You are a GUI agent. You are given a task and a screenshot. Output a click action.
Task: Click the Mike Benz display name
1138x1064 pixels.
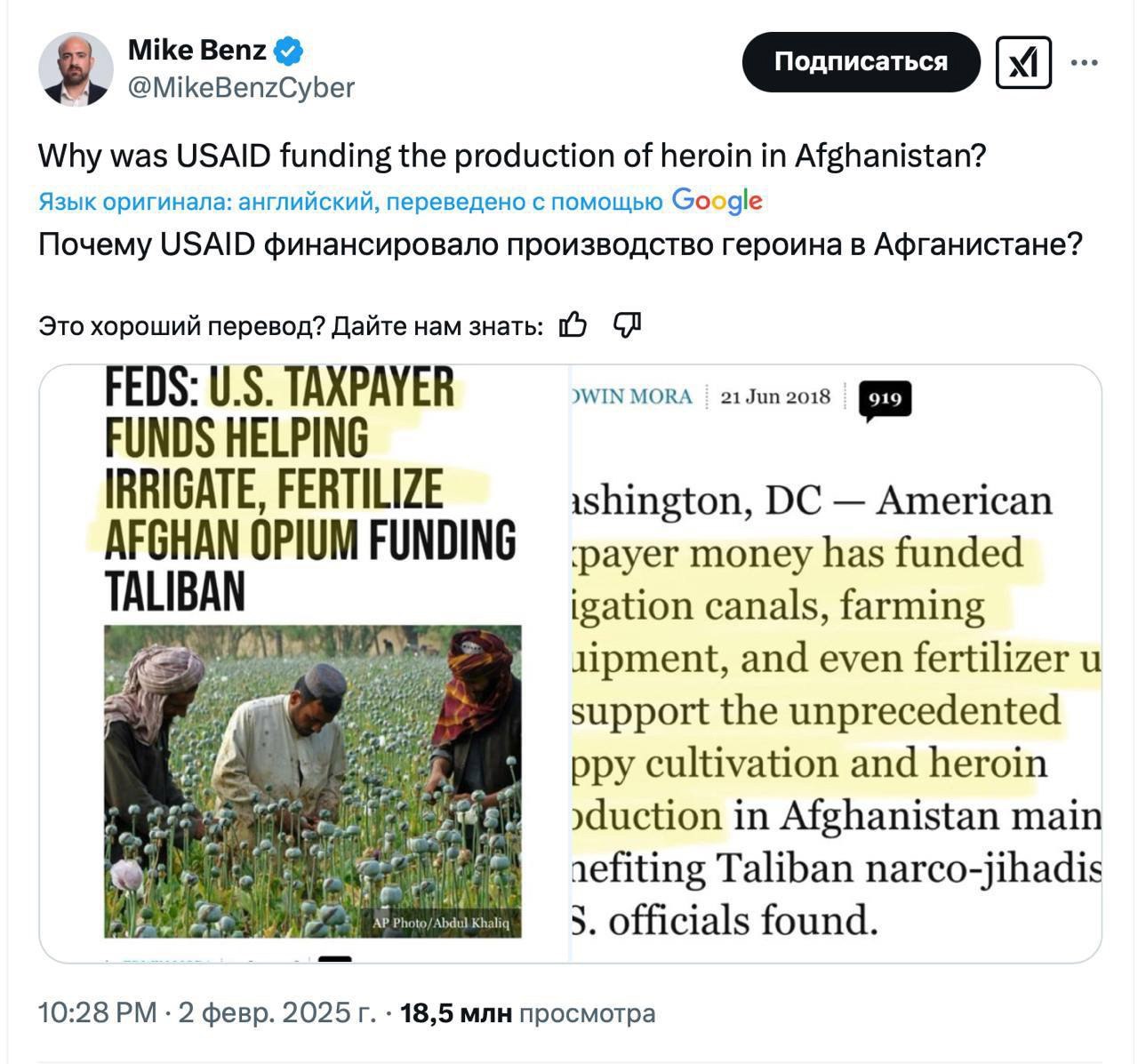[197, 50]
